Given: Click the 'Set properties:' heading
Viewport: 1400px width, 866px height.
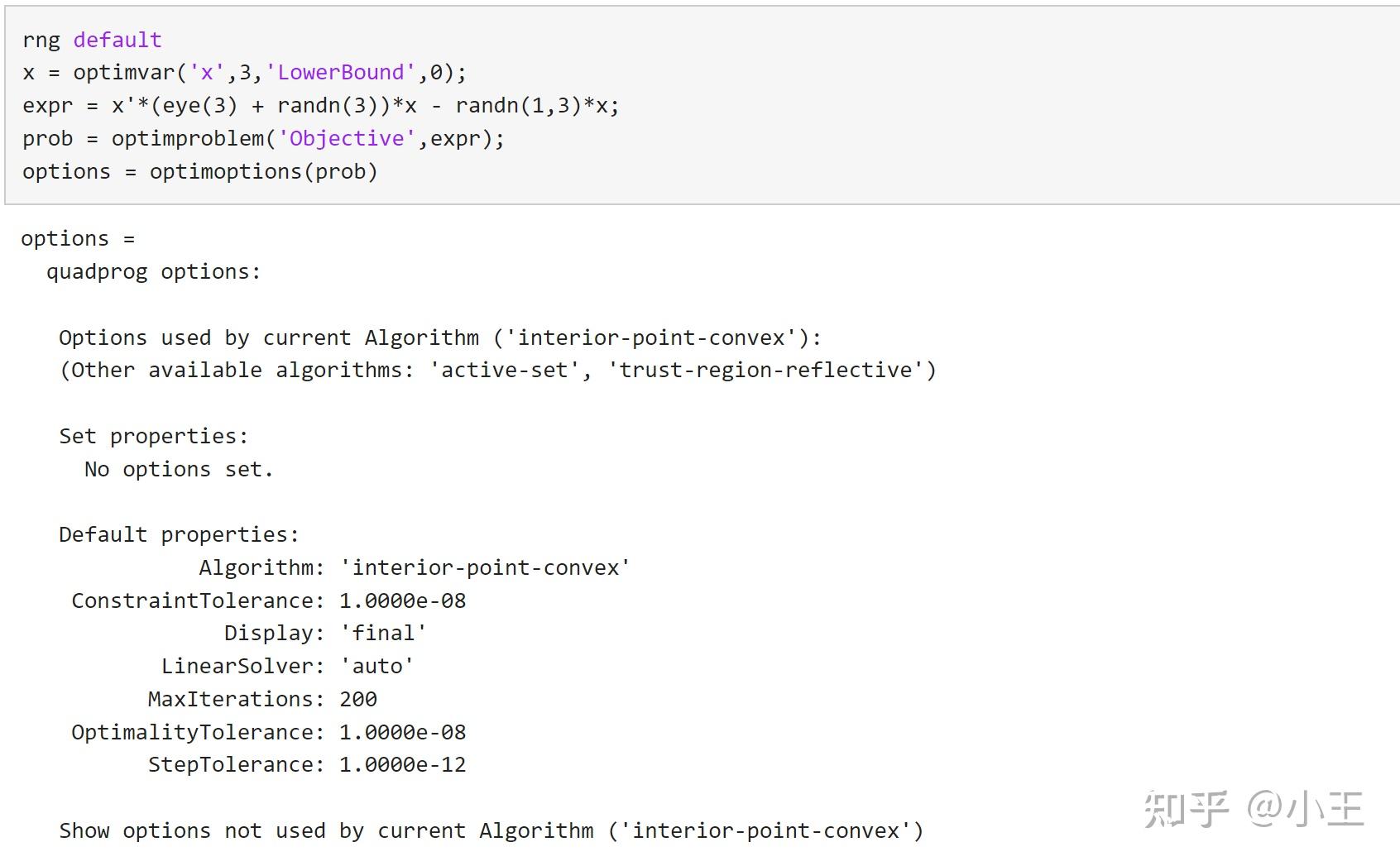Looking at the screenshot, I should (x=153, y=436).
